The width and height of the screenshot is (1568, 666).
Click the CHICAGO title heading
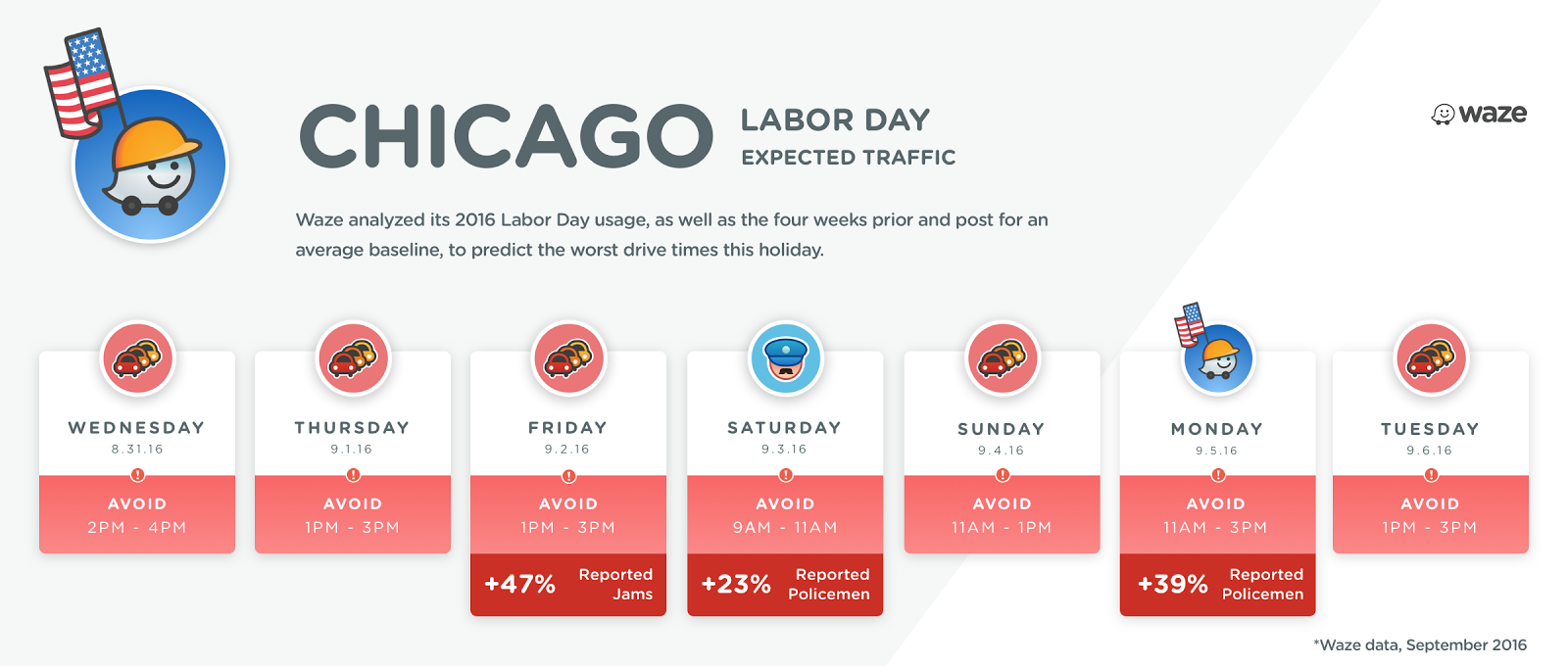[x=506, y=136]
